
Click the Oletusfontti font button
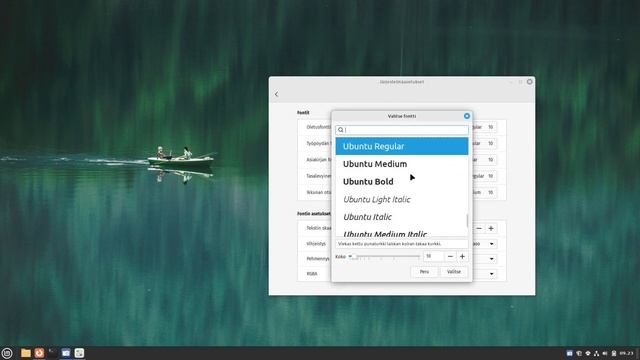tap(485, 127)
